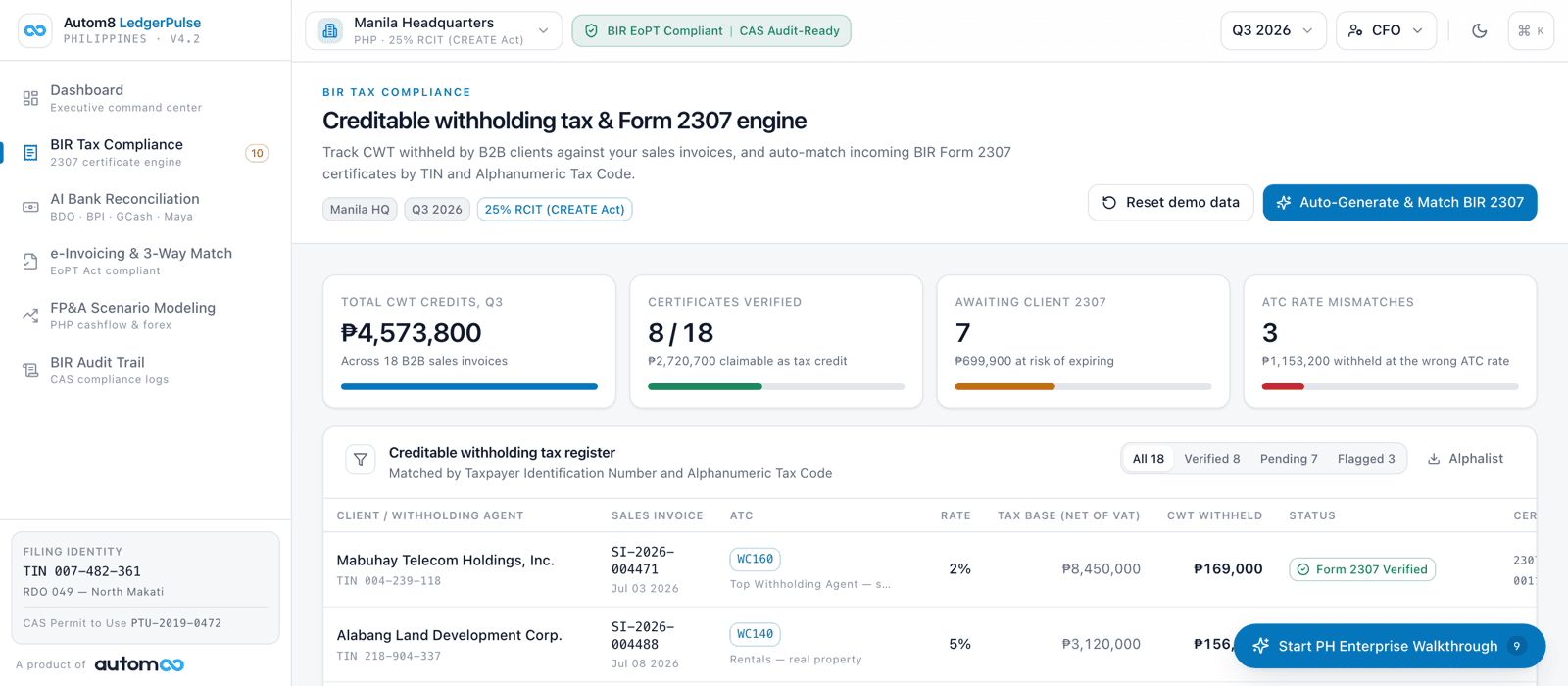The image size is (1568, 686).
Task: Click sales invoice SI-2026-004488
Action: 643,636
